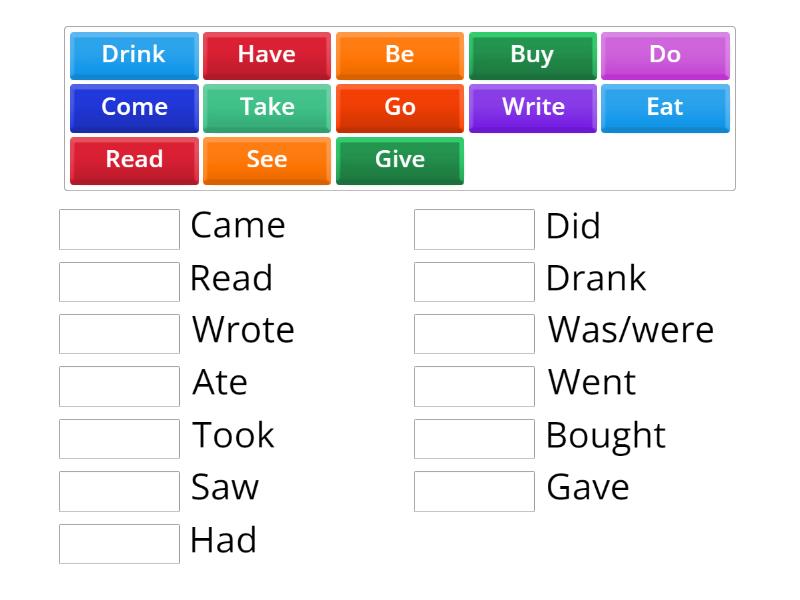Select the Have word tile
The width and height of the screenshot is (800, 600).
[266, 55]
